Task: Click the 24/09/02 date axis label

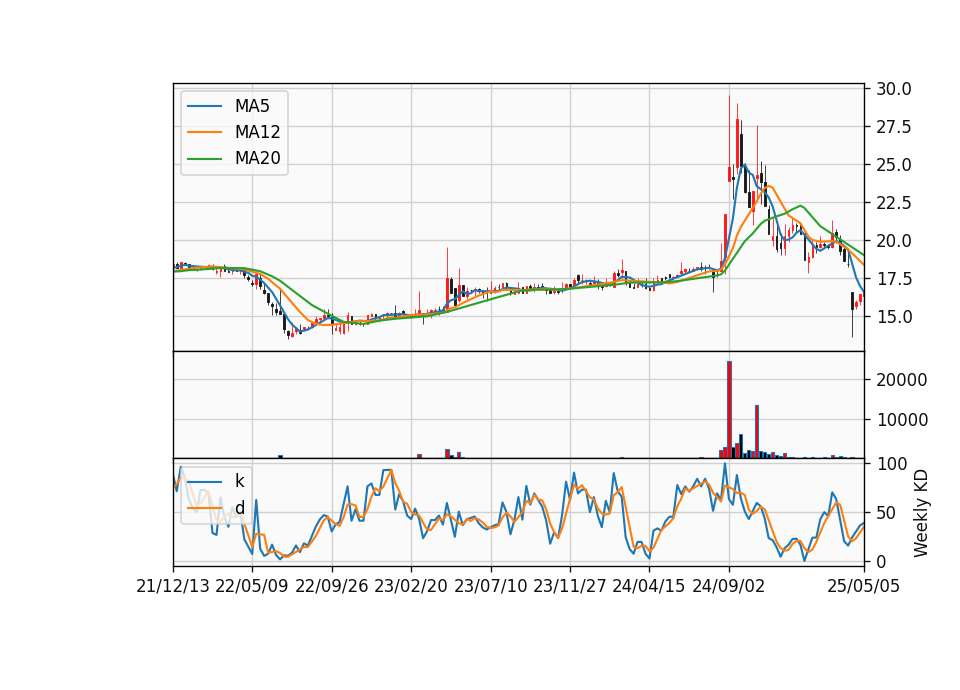Action: (729, 586)
